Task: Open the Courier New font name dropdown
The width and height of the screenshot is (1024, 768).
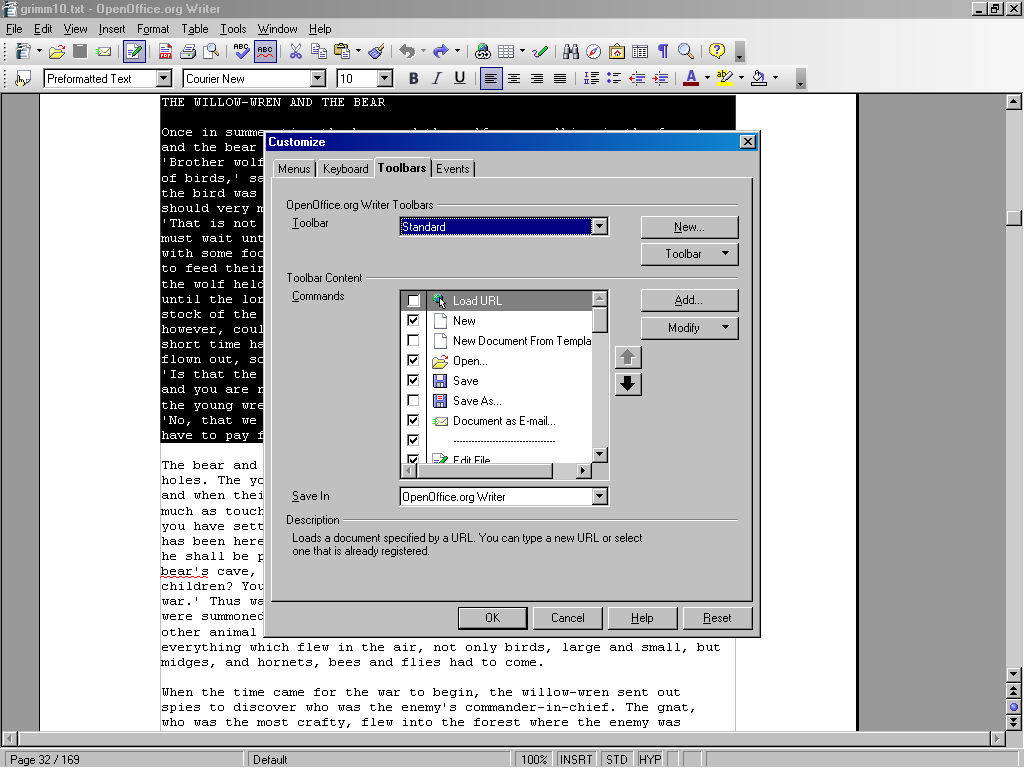Action: [318, 79]
